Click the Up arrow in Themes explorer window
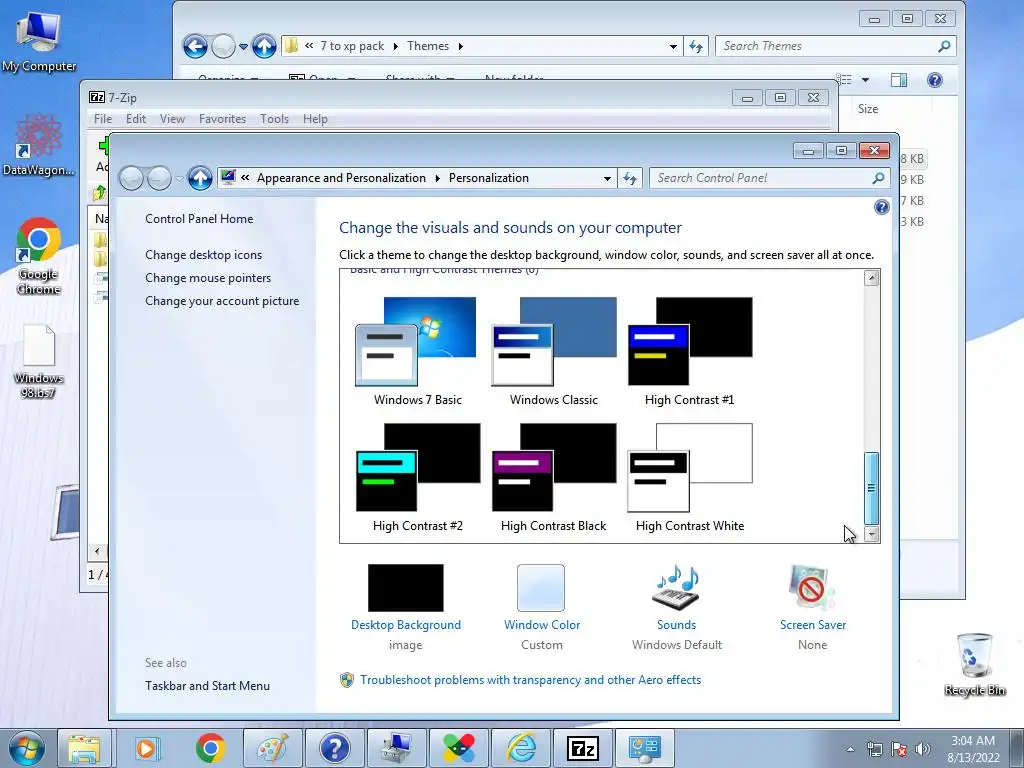 pos(264,46)
